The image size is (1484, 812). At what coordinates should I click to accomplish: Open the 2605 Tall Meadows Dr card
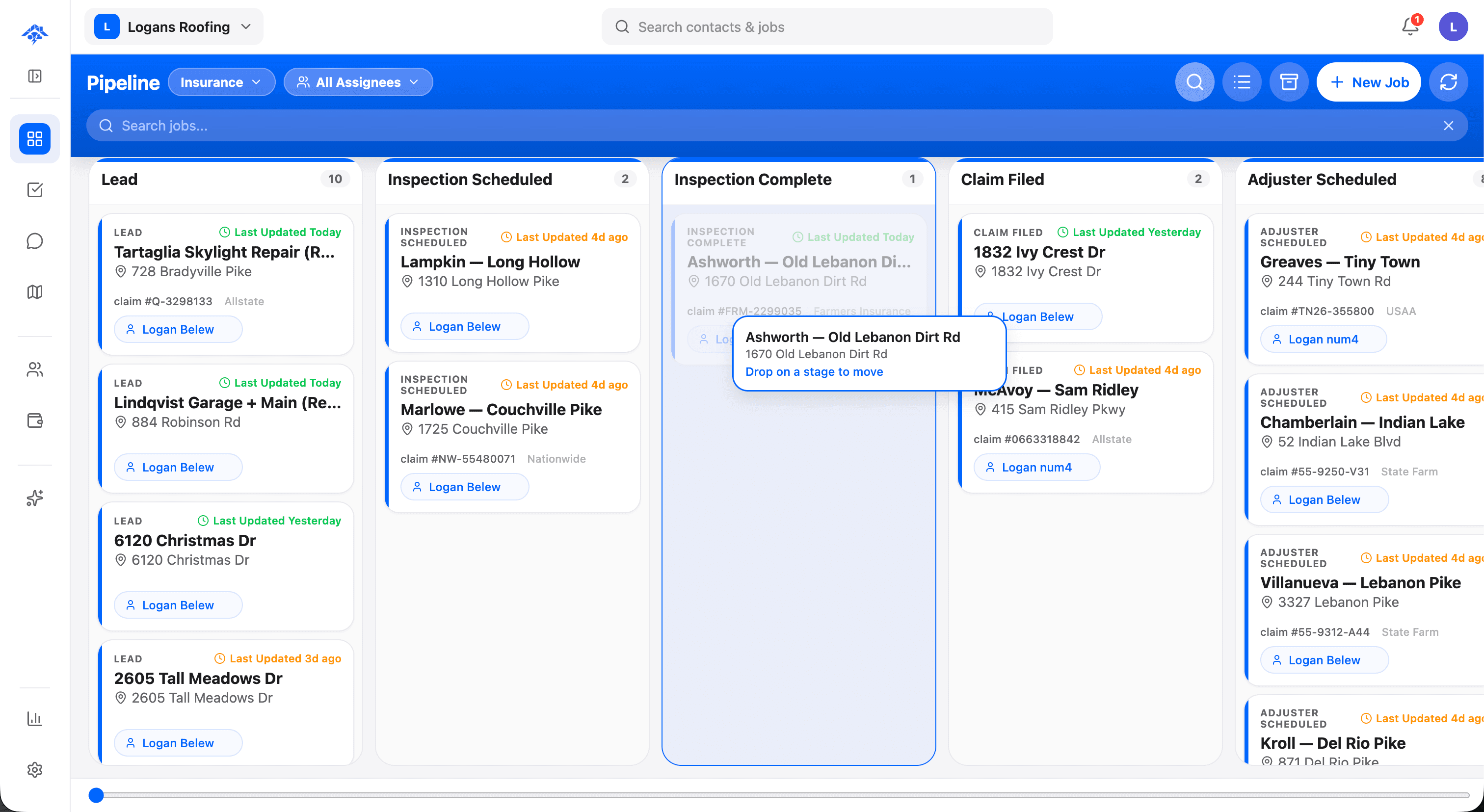tap(226, 703)
